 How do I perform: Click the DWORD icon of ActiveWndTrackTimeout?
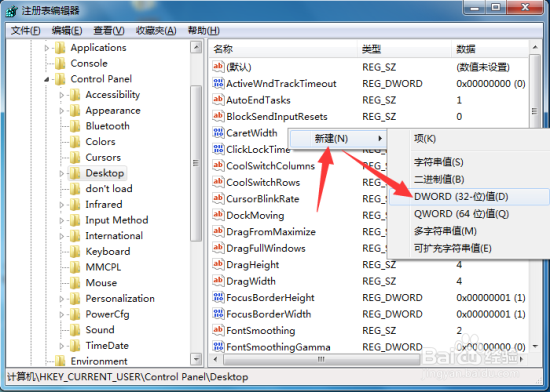(218, 83)
